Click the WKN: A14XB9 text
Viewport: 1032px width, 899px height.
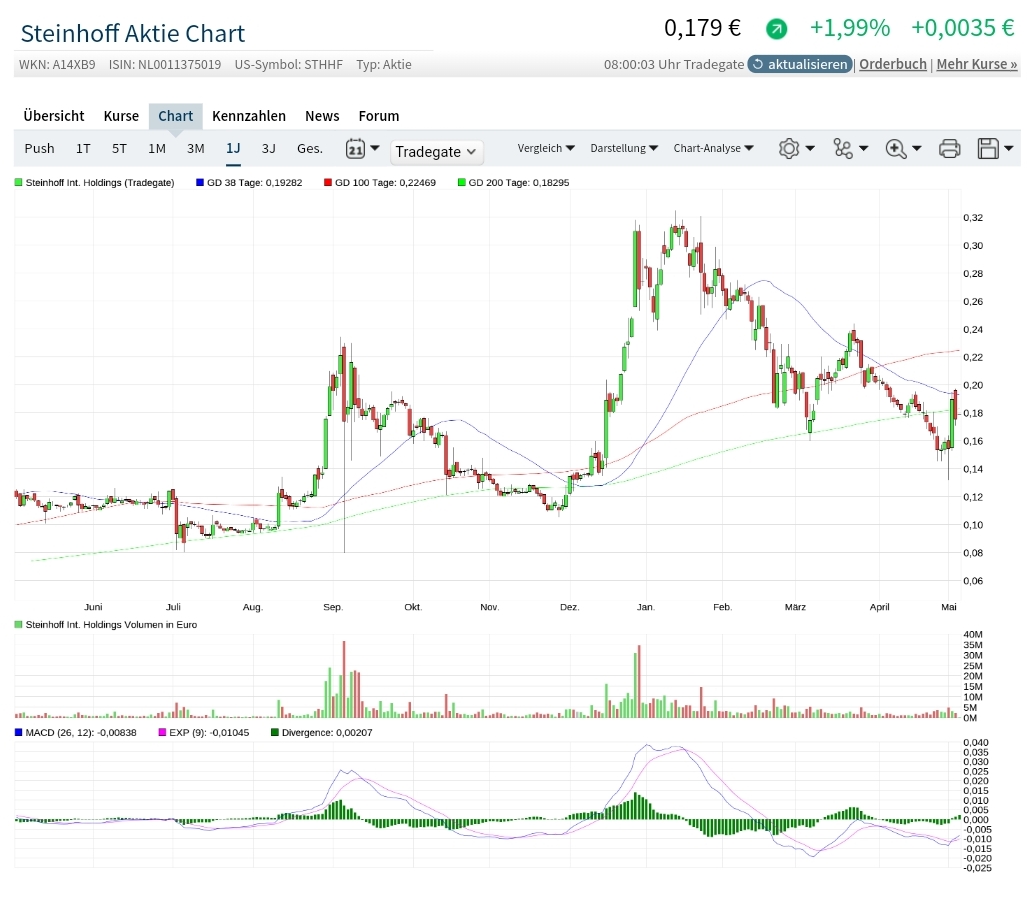57,64
